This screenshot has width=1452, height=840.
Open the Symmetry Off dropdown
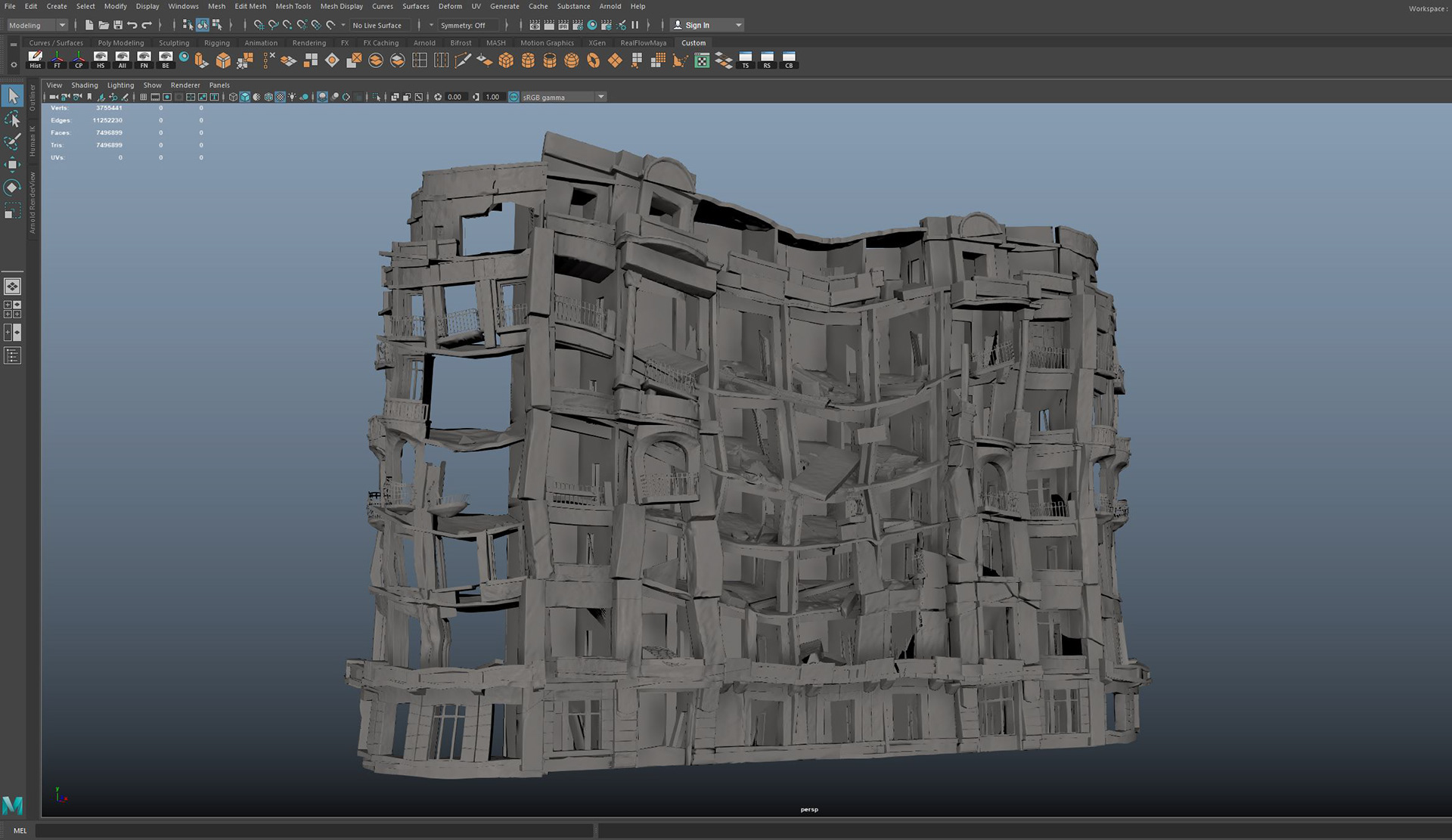467,25
